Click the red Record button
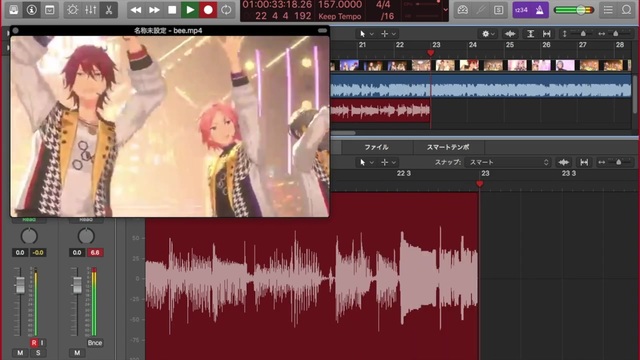 [x=208, y=10]
